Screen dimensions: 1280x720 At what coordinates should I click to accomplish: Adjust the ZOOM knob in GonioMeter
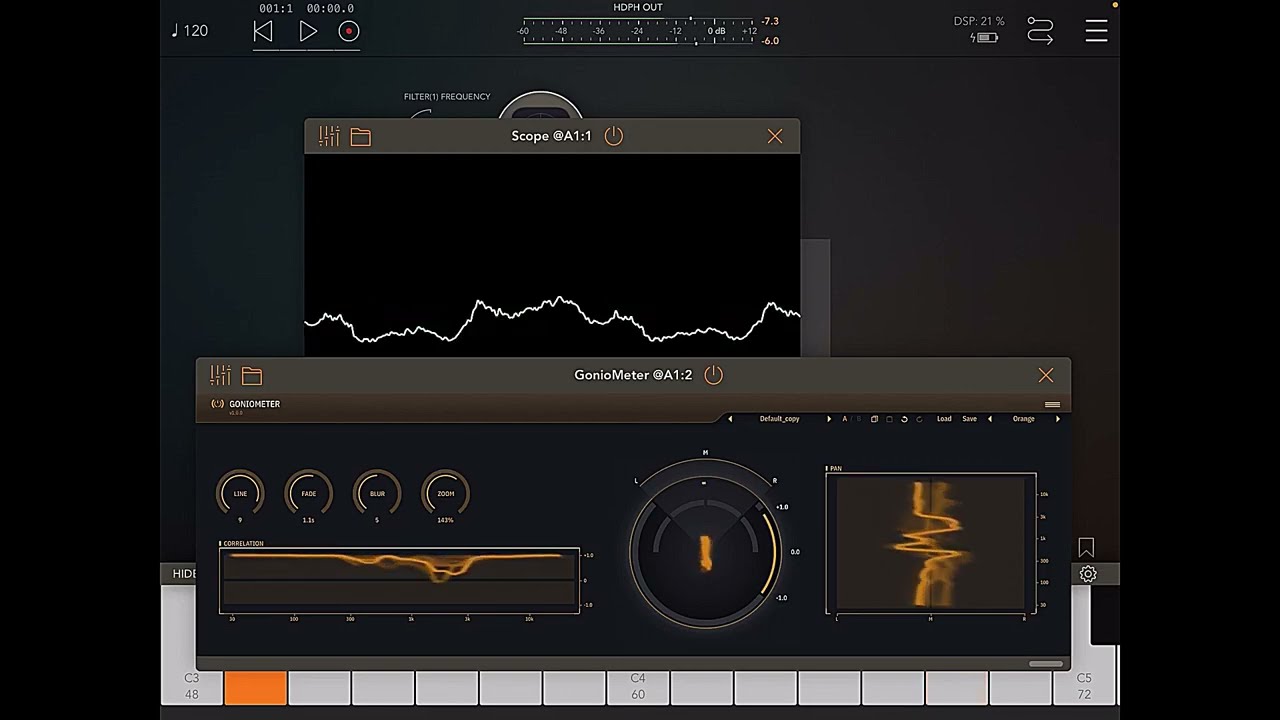pyautogui.click(x=446, y=493)
